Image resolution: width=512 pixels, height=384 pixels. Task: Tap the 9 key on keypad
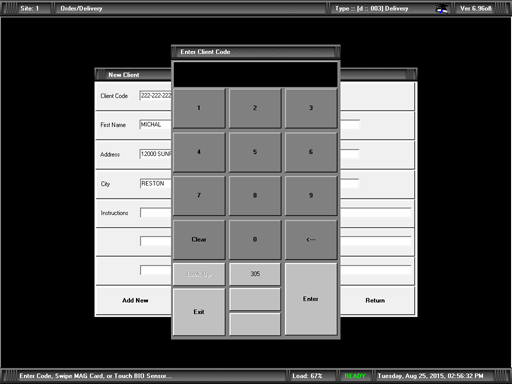(311, 196)
